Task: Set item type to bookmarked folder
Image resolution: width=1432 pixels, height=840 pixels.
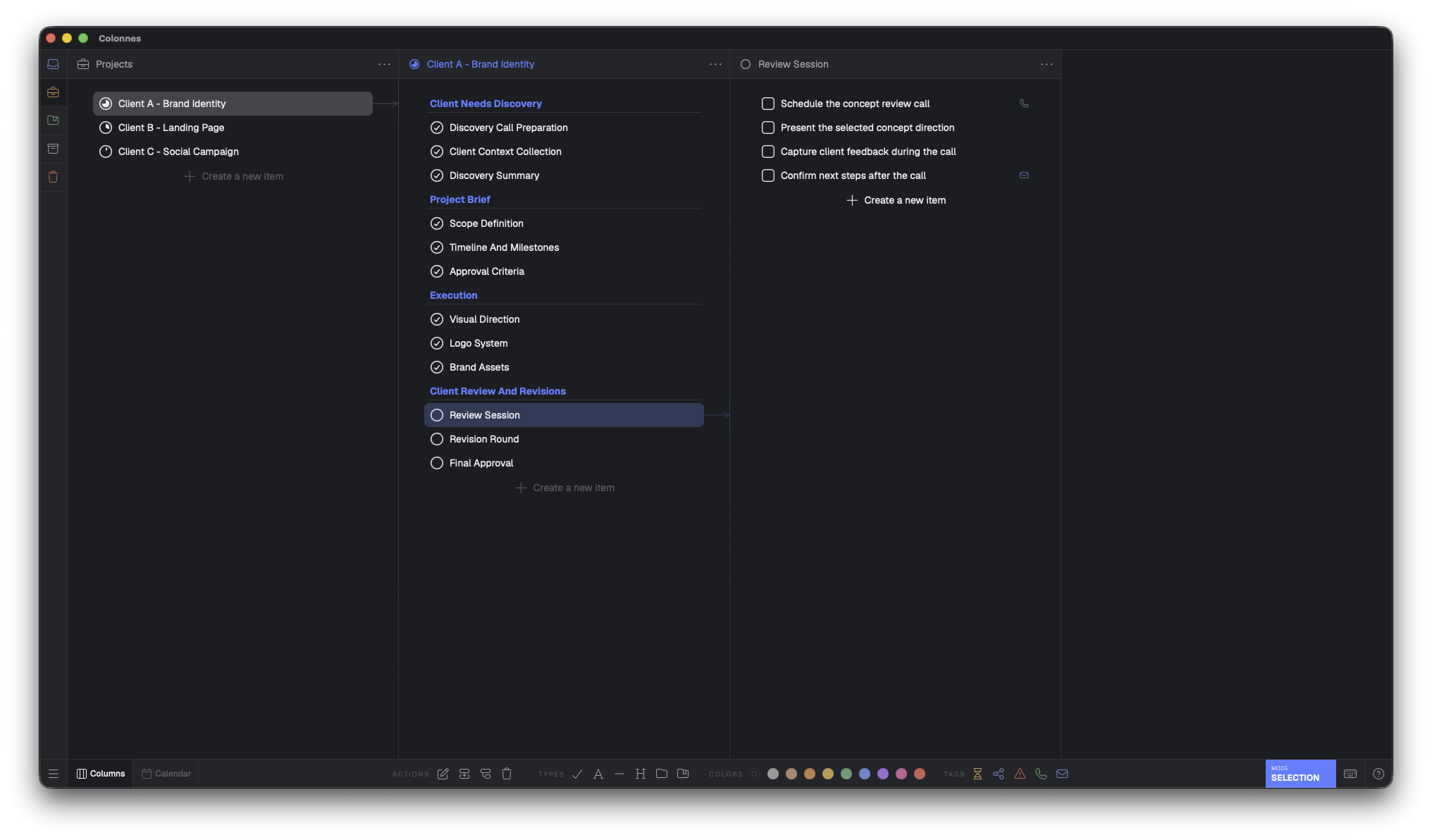Action: pos(683,774)
